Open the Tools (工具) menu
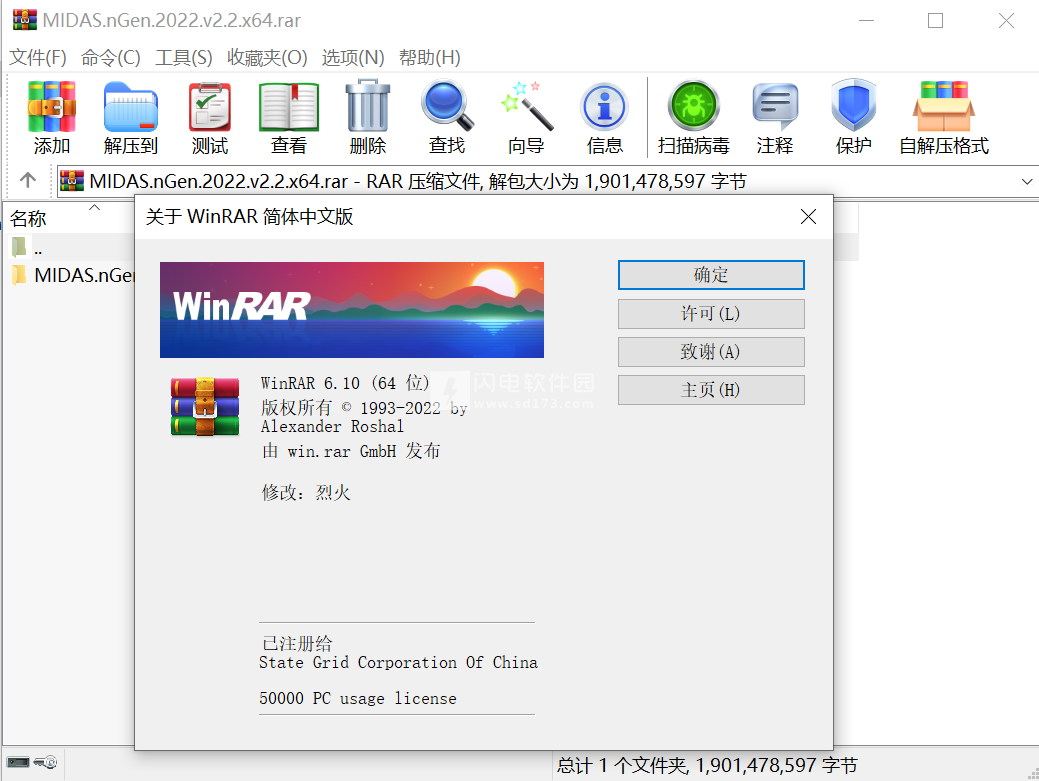 click(184, 58)
